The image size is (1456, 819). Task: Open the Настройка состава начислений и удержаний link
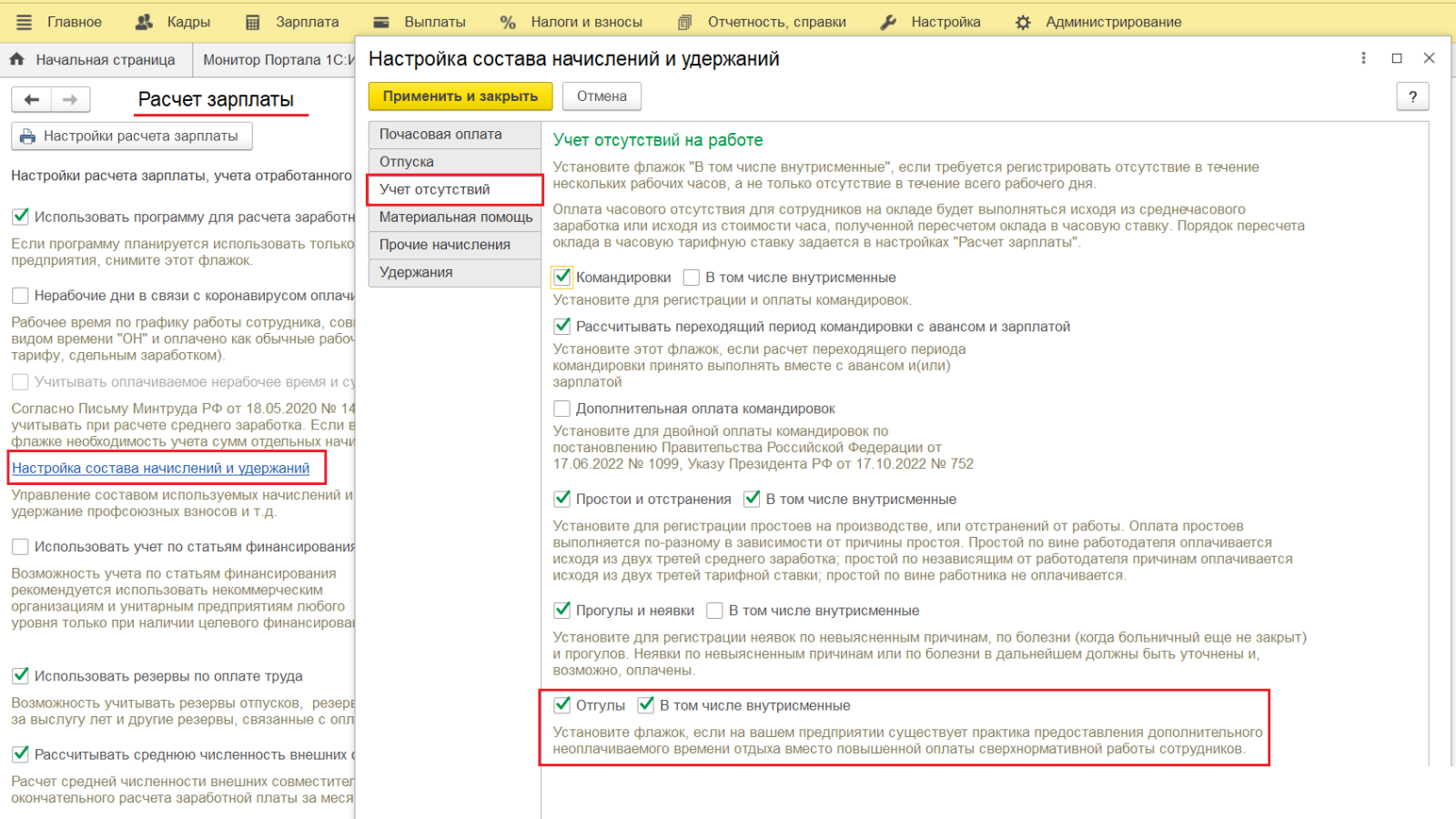[x=160, y=469]
